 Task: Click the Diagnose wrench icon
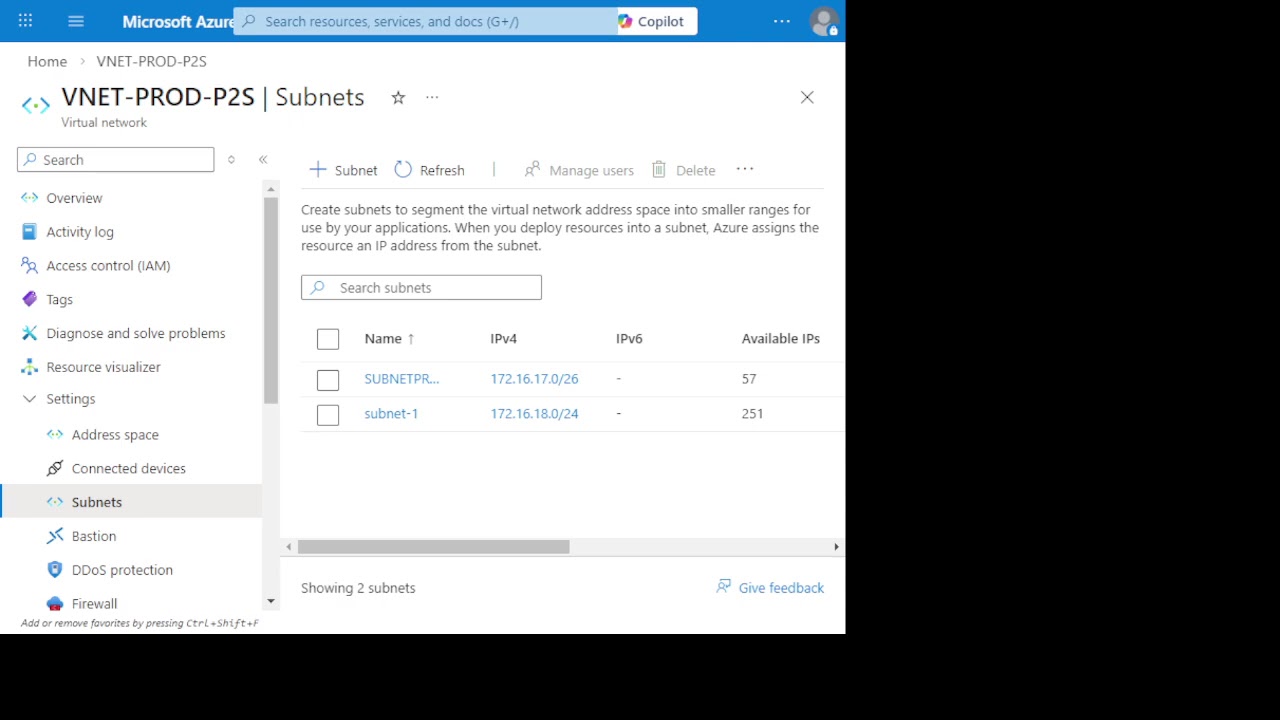click(29, 334)
